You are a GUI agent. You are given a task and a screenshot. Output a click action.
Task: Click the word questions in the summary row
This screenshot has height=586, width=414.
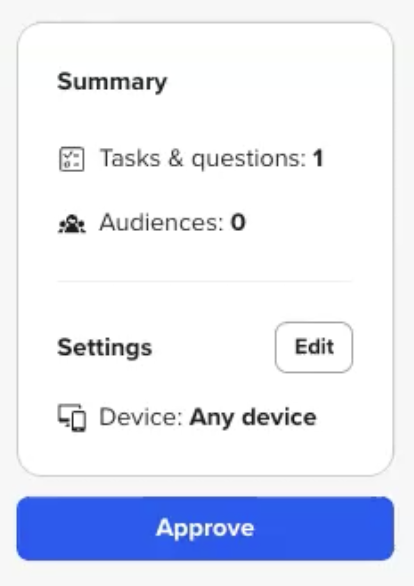click(249, 160)
